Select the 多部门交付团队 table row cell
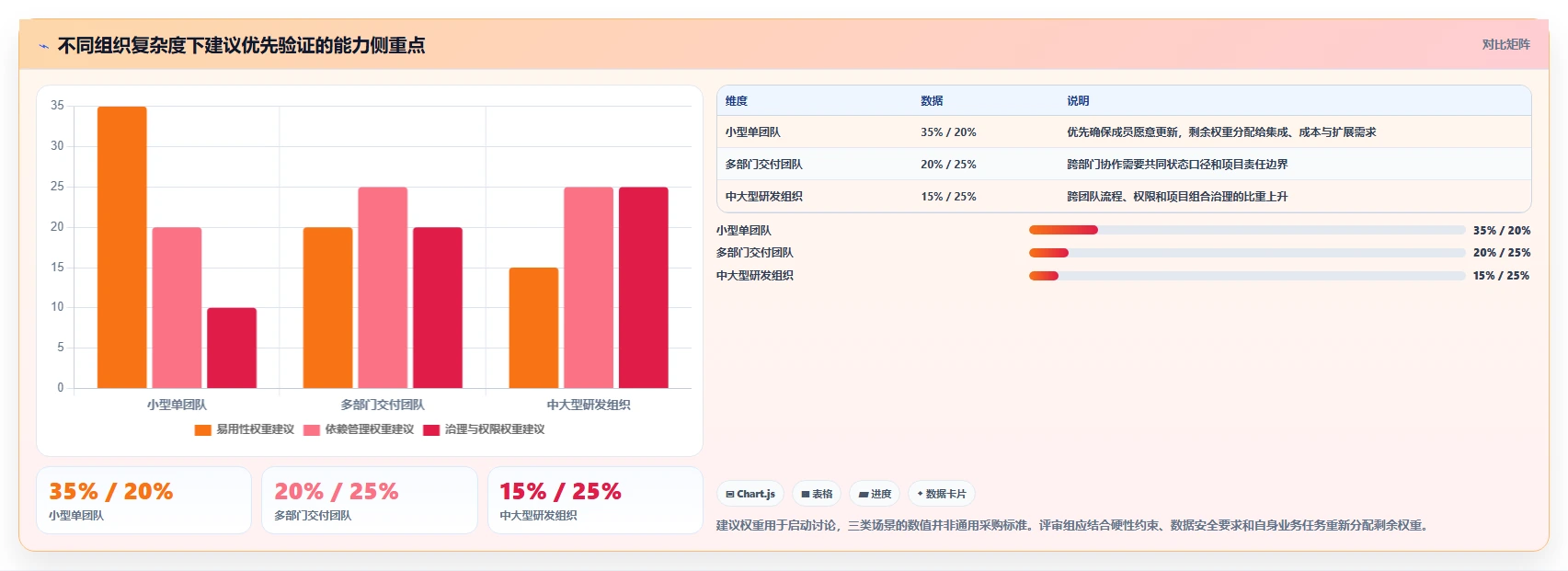The image size is (1568, 571). pos(763,165)
